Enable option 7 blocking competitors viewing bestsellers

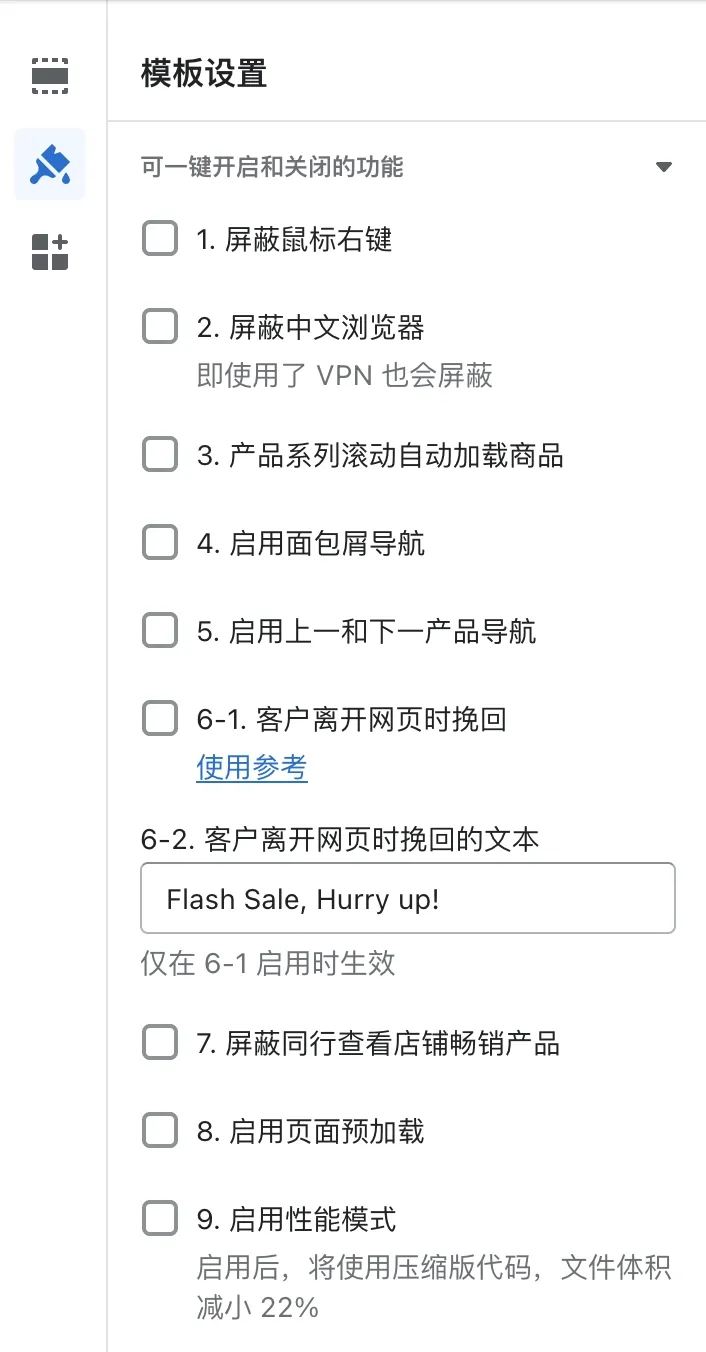point(159,1042)
